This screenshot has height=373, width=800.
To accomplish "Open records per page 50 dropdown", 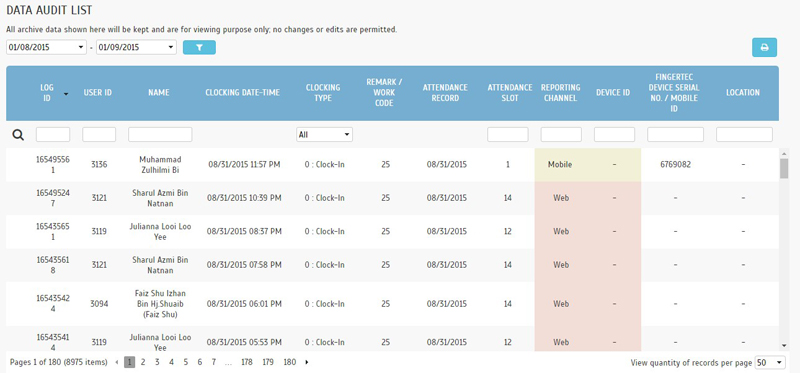I will click(x=770, y=362).
